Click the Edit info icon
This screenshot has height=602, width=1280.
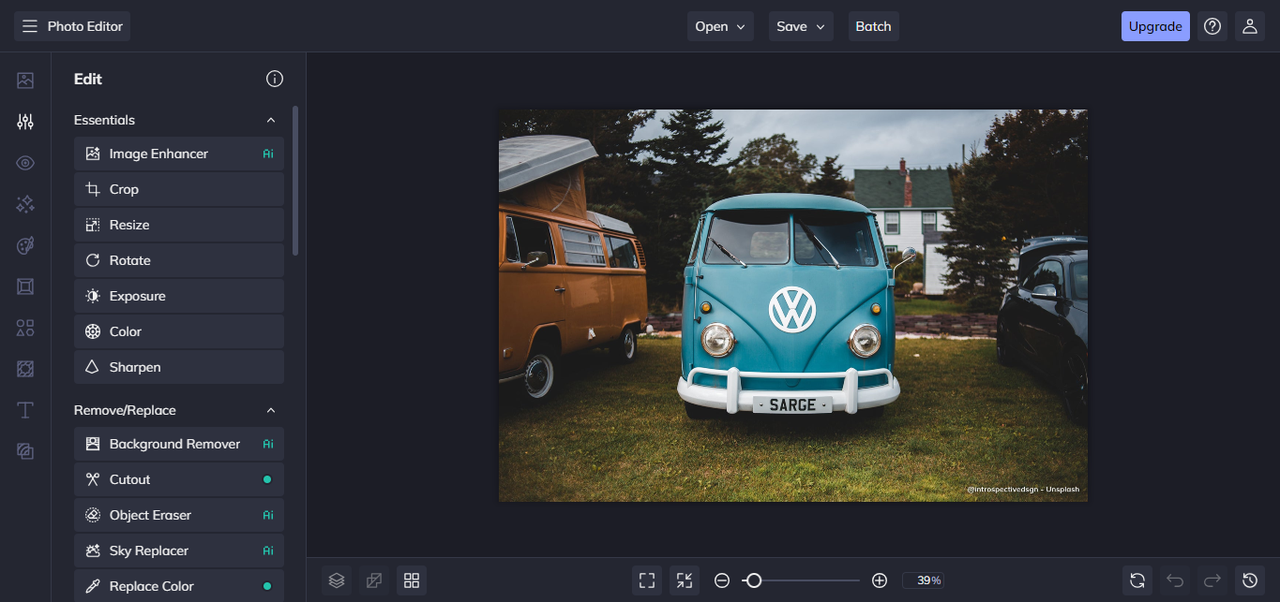click(274, 79)
